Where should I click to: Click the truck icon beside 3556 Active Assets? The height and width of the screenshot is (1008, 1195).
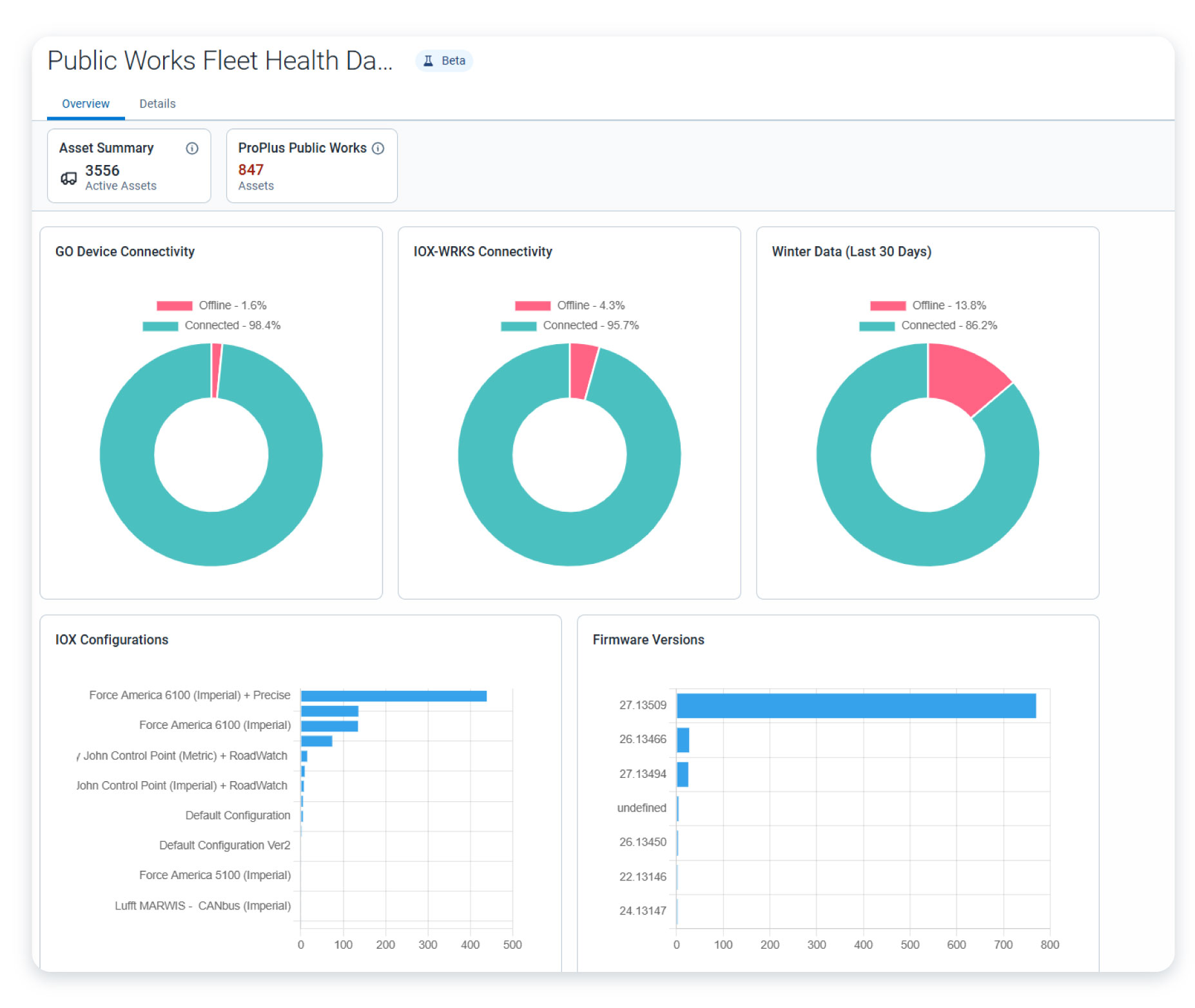point(68,179)
